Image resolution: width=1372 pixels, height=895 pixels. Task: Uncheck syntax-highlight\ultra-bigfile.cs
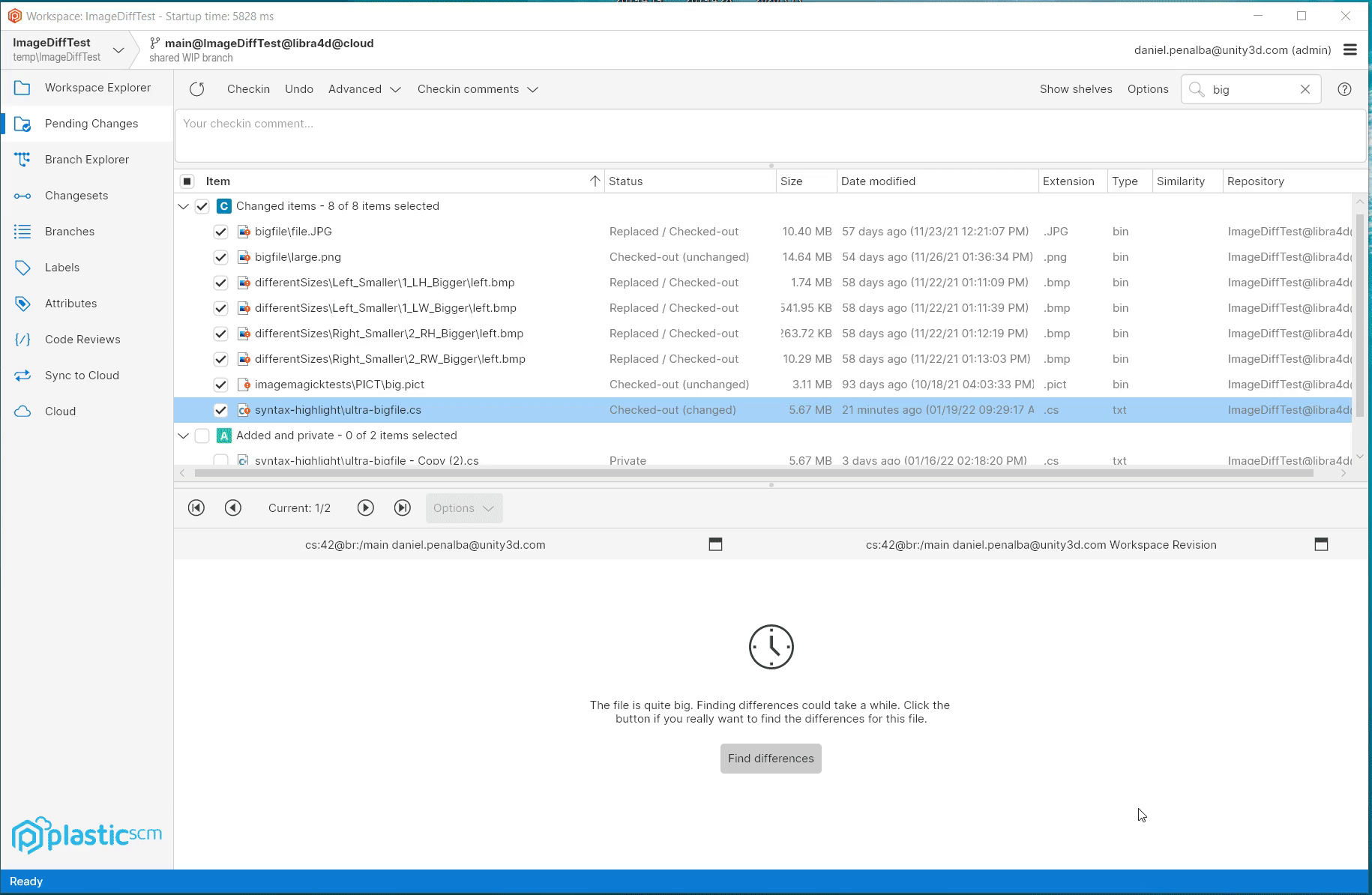220,410
